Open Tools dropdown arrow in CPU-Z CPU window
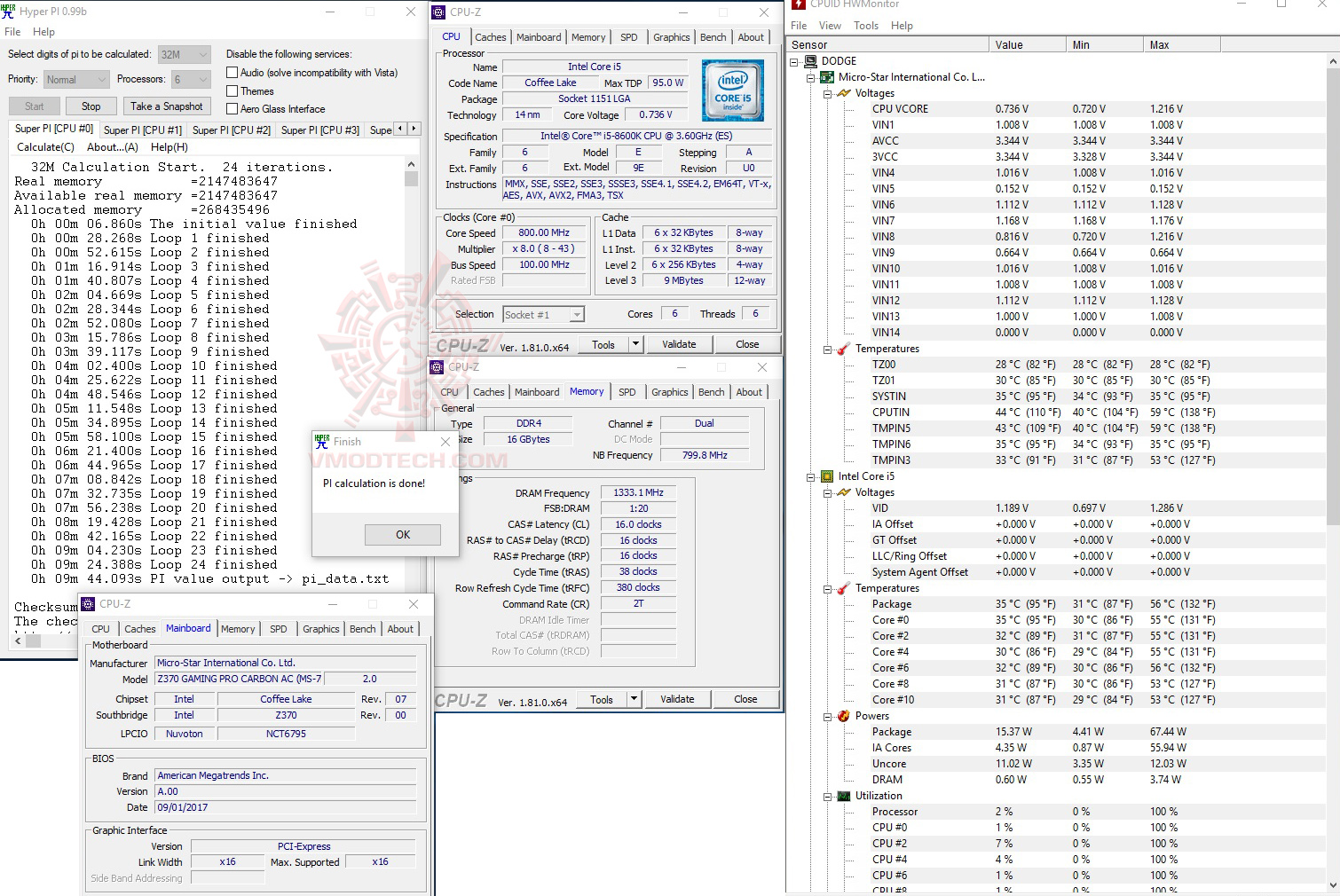Viewport: 1340px width, 896px height. (635, 344)
